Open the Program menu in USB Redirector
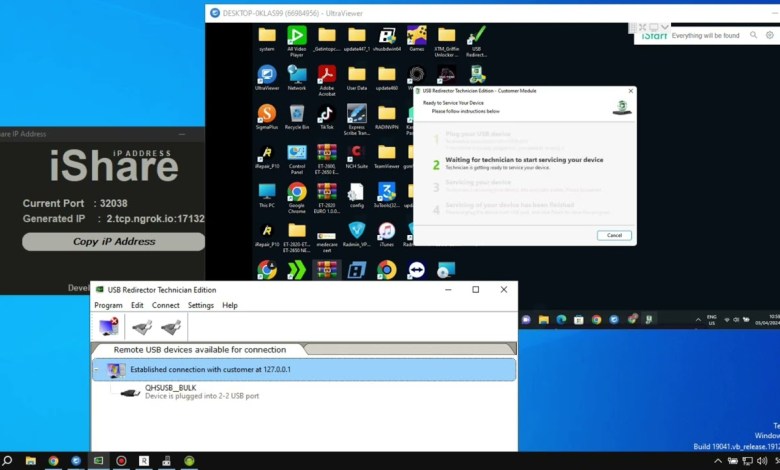Viewport: 780px width, 470px height. click(x=108, y=305)
